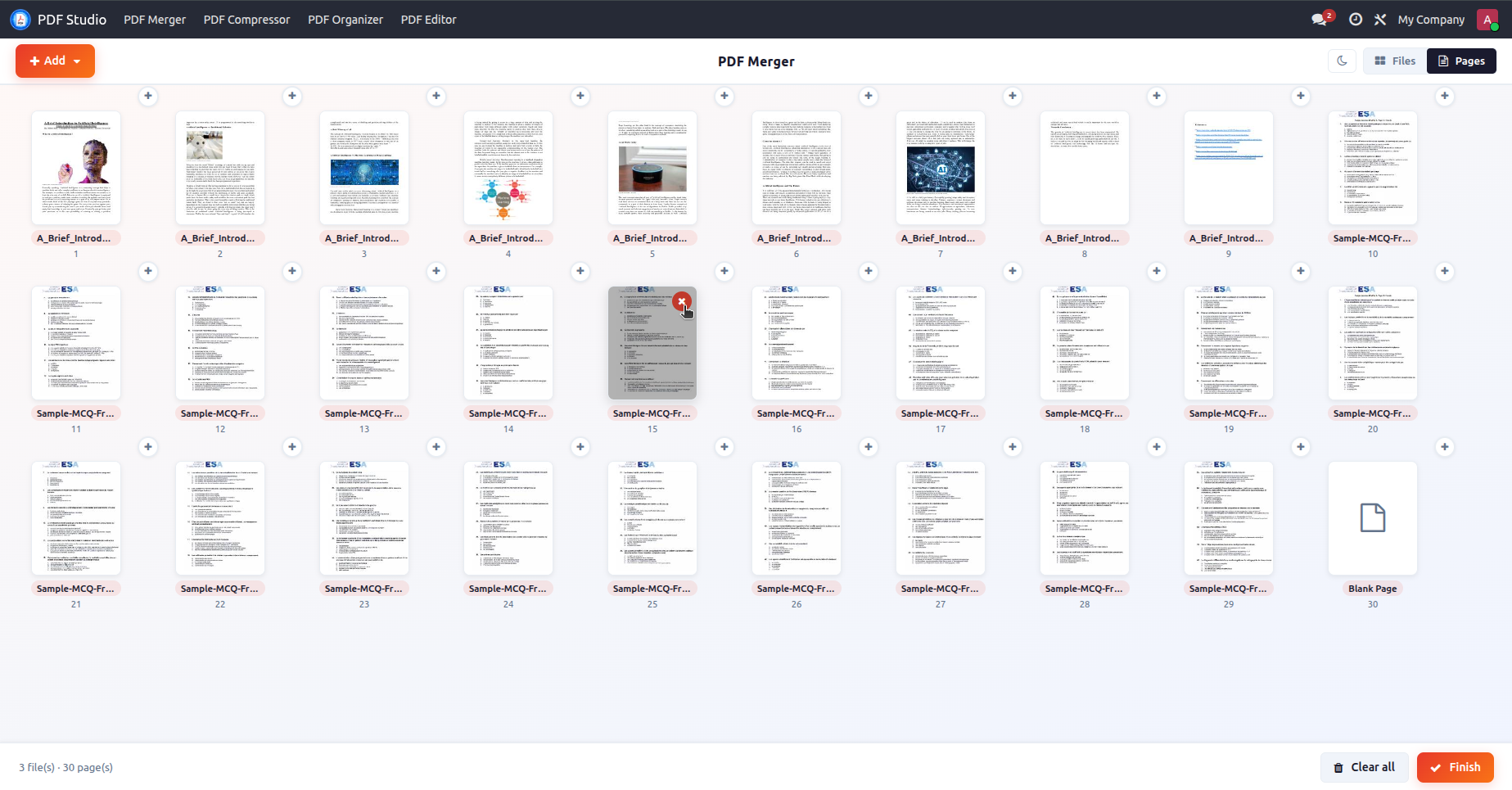
Task: Select page 22 thumbnail
Action: tap(220, 518)
